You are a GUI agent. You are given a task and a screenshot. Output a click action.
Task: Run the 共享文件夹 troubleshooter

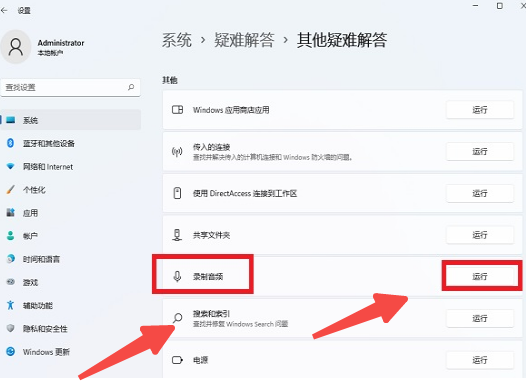pos(480,235)
